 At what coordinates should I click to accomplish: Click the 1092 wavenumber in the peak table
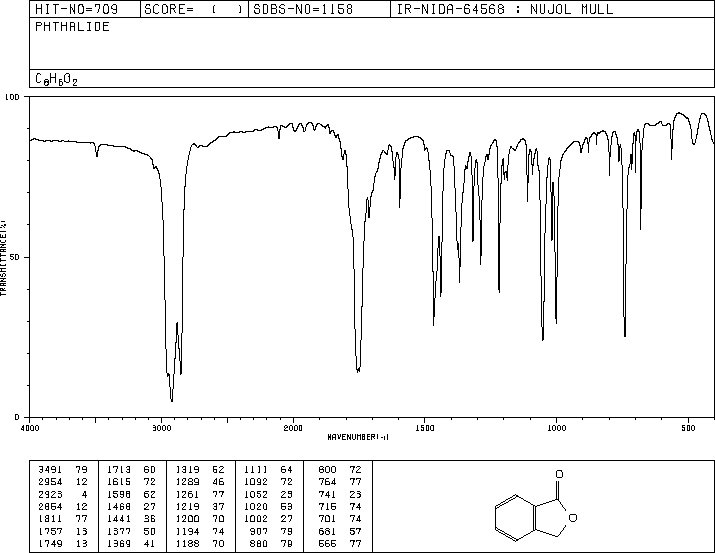[256, 482]
